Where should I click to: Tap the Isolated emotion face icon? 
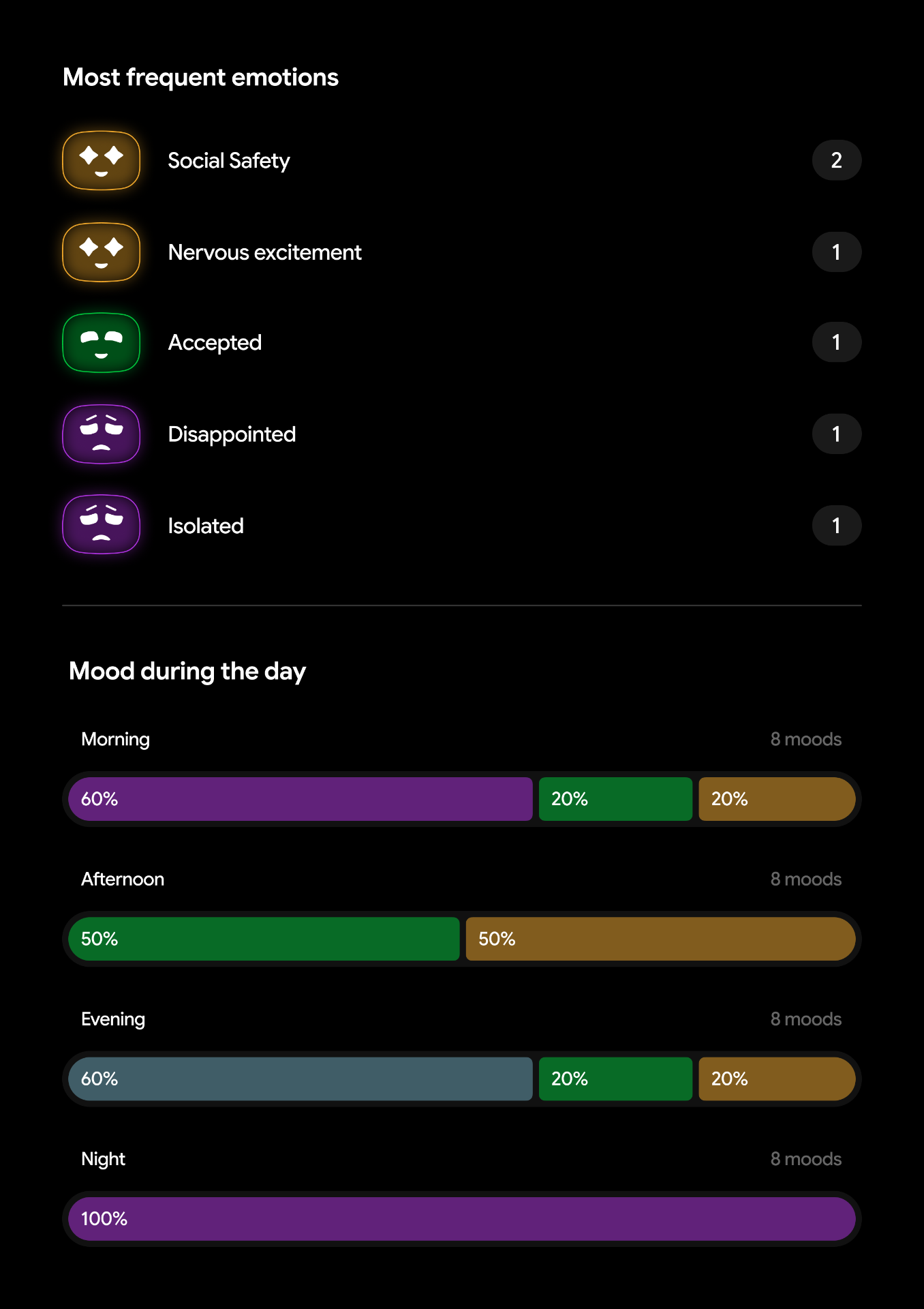tap(101, 525)
